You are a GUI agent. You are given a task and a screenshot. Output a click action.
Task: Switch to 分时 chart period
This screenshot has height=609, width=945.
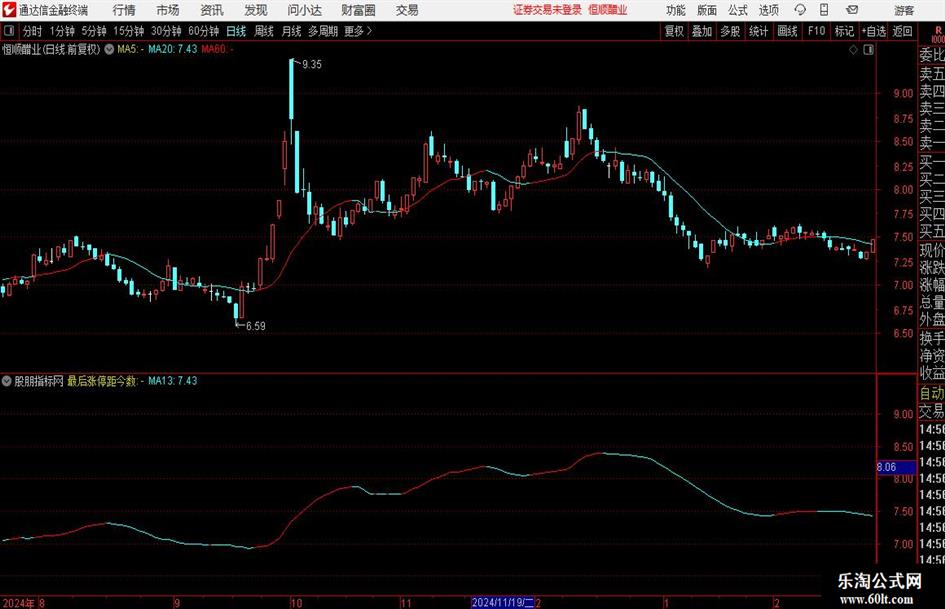point(32,31)
